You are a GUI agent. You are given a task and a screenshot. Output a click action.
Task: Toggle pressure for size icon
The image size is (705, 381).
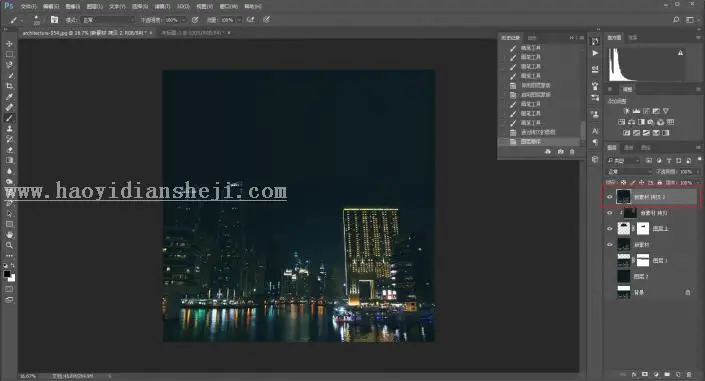coord(267,20)
